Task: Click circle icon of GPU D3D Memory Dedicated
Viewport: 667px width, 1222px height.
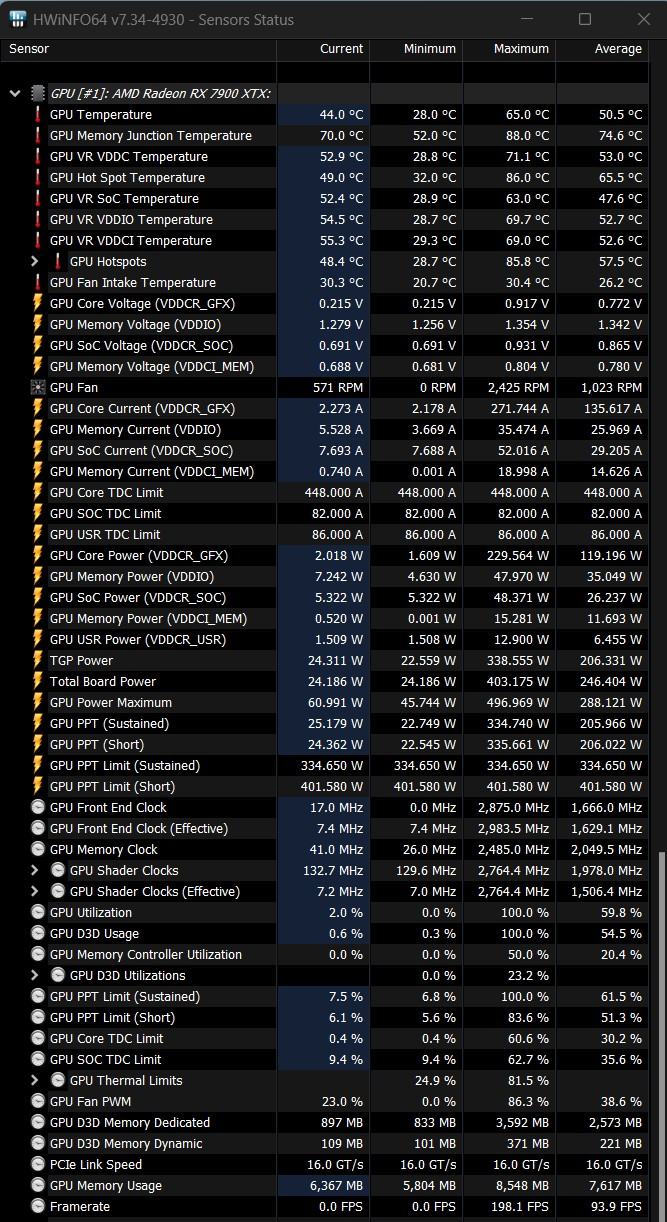Action: (x=38, y=1122)
